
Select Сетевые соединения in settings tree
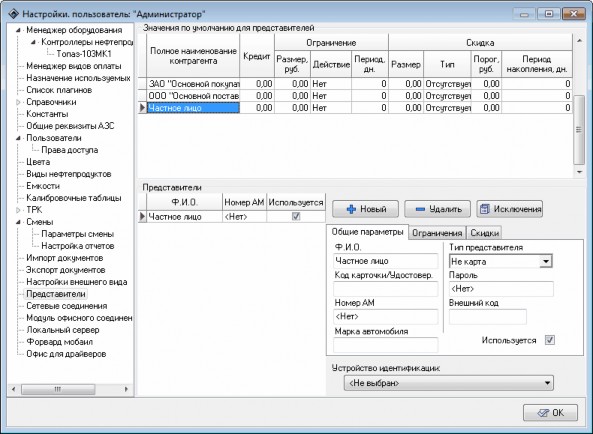(67, 306)
